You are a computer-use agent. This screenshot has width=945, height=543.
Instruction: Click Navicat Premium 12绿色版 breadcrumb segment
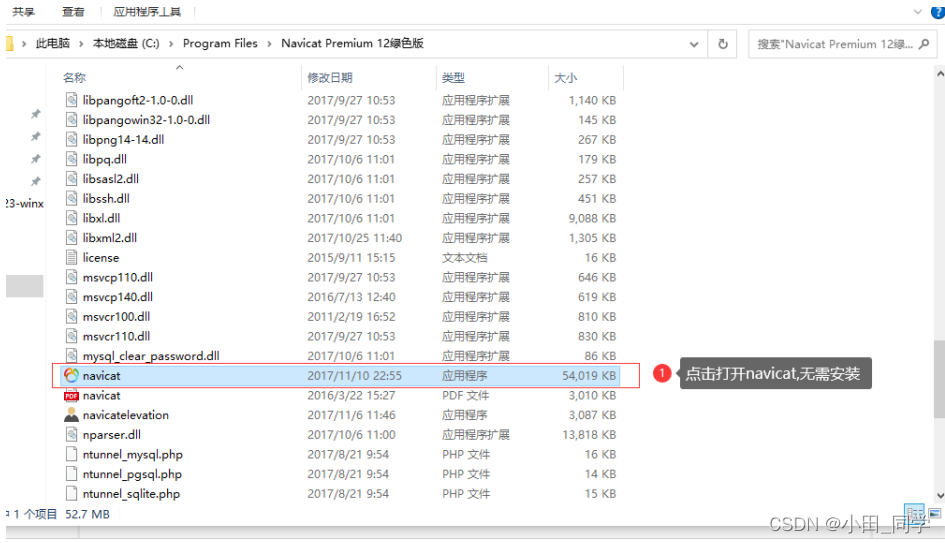pos(353,43)
